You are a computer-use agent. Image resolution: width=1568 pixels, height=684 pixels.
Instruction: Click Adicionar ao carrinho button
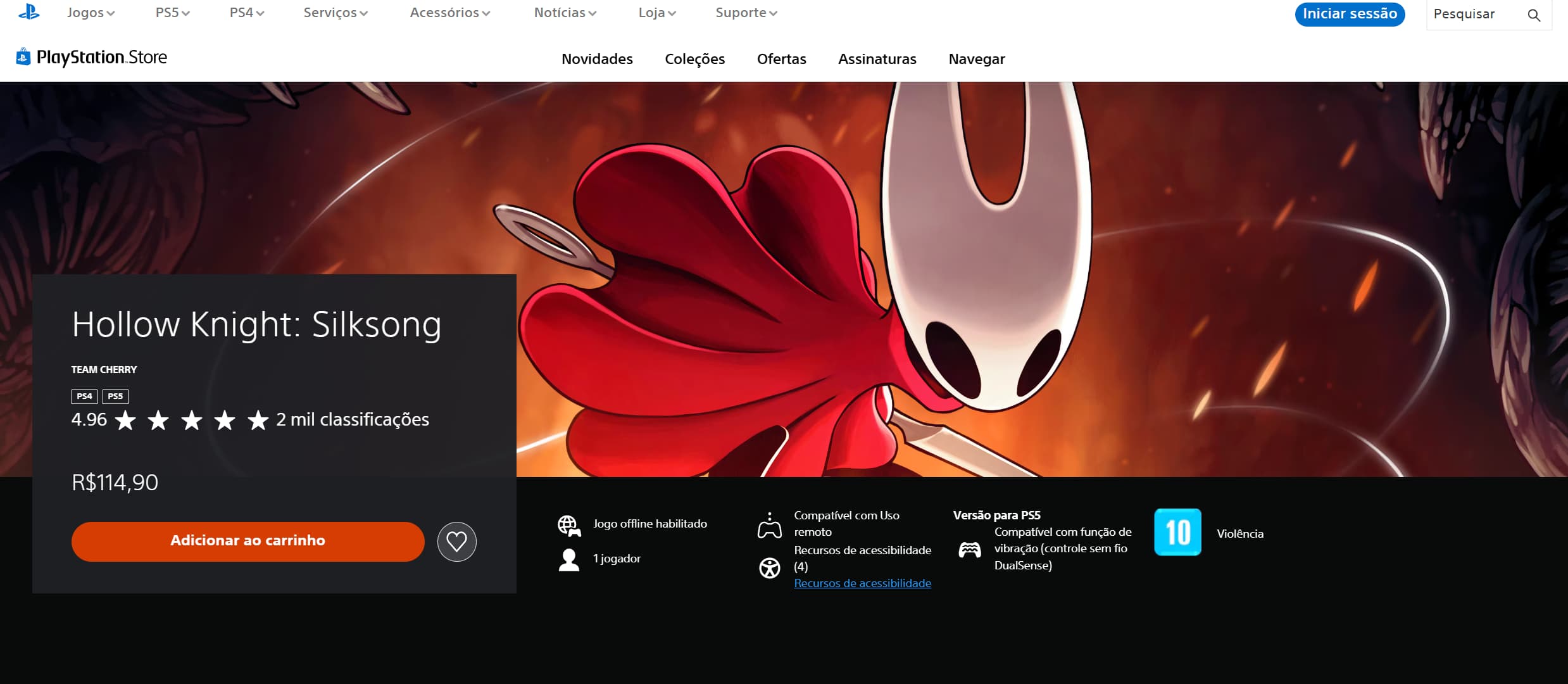coord(248,541)
